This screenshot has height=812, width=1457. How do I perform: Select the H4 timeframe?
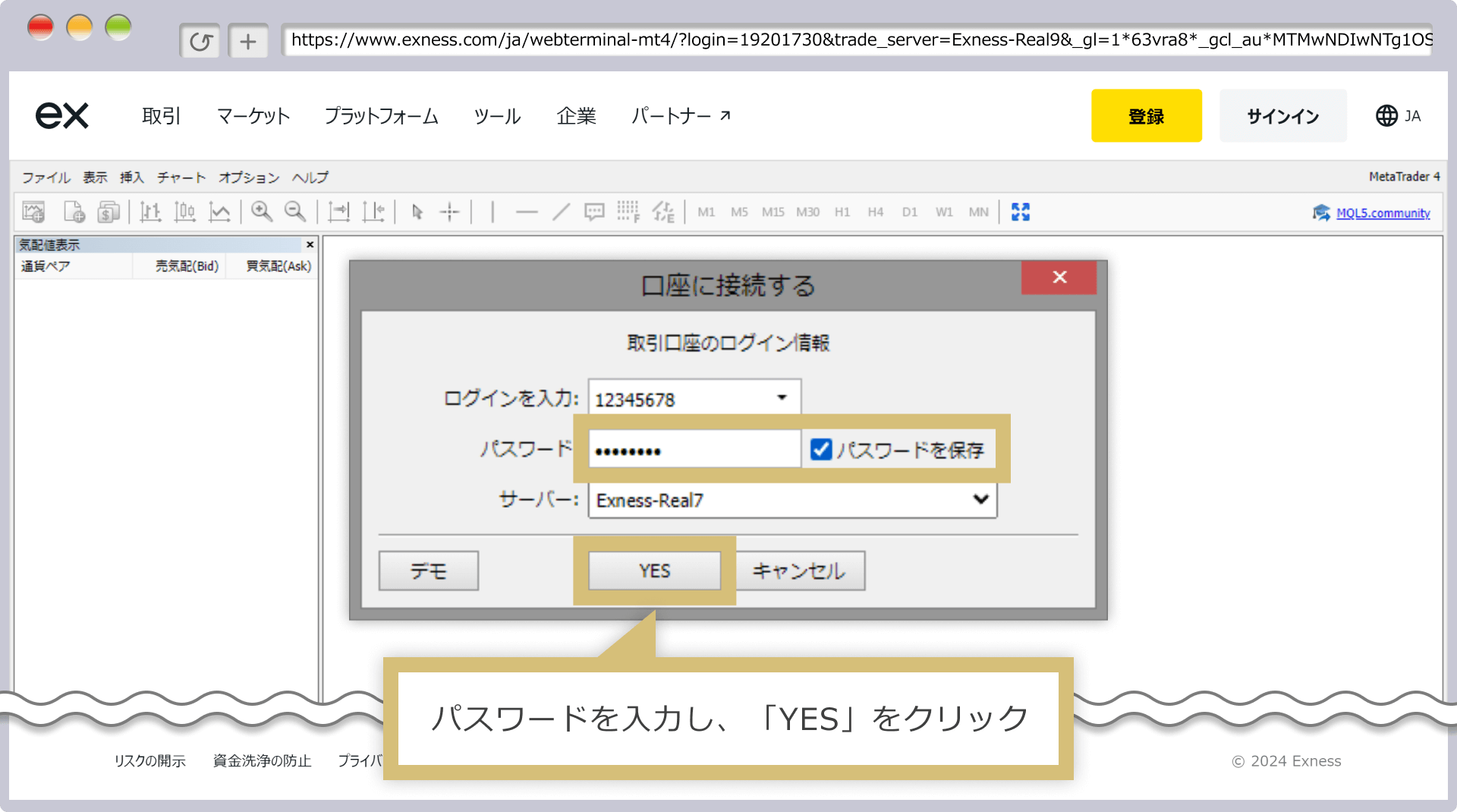(x=876, y=212)
